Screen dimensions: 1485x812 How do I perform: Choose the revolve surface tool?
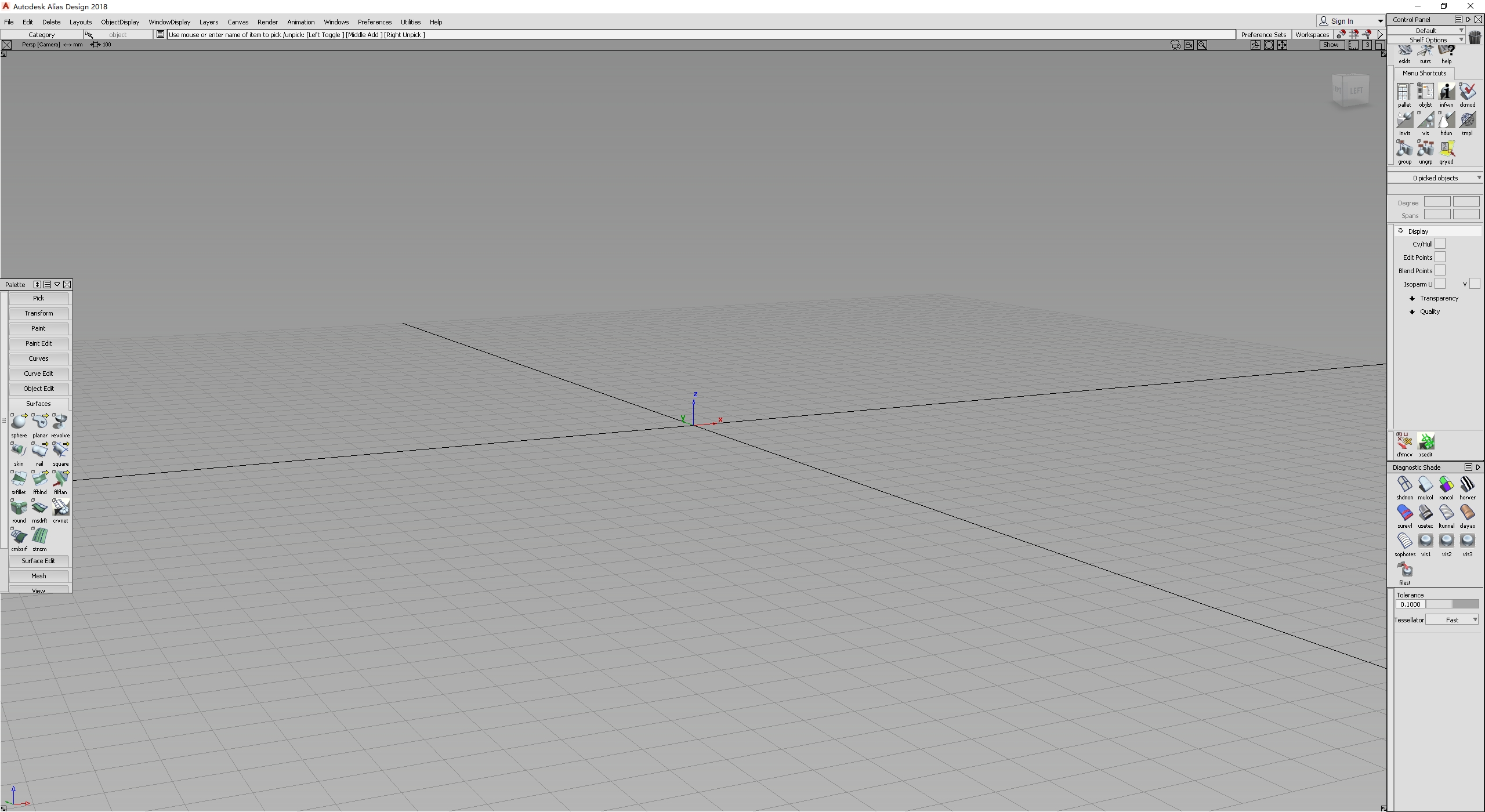(x=60, y=422)
